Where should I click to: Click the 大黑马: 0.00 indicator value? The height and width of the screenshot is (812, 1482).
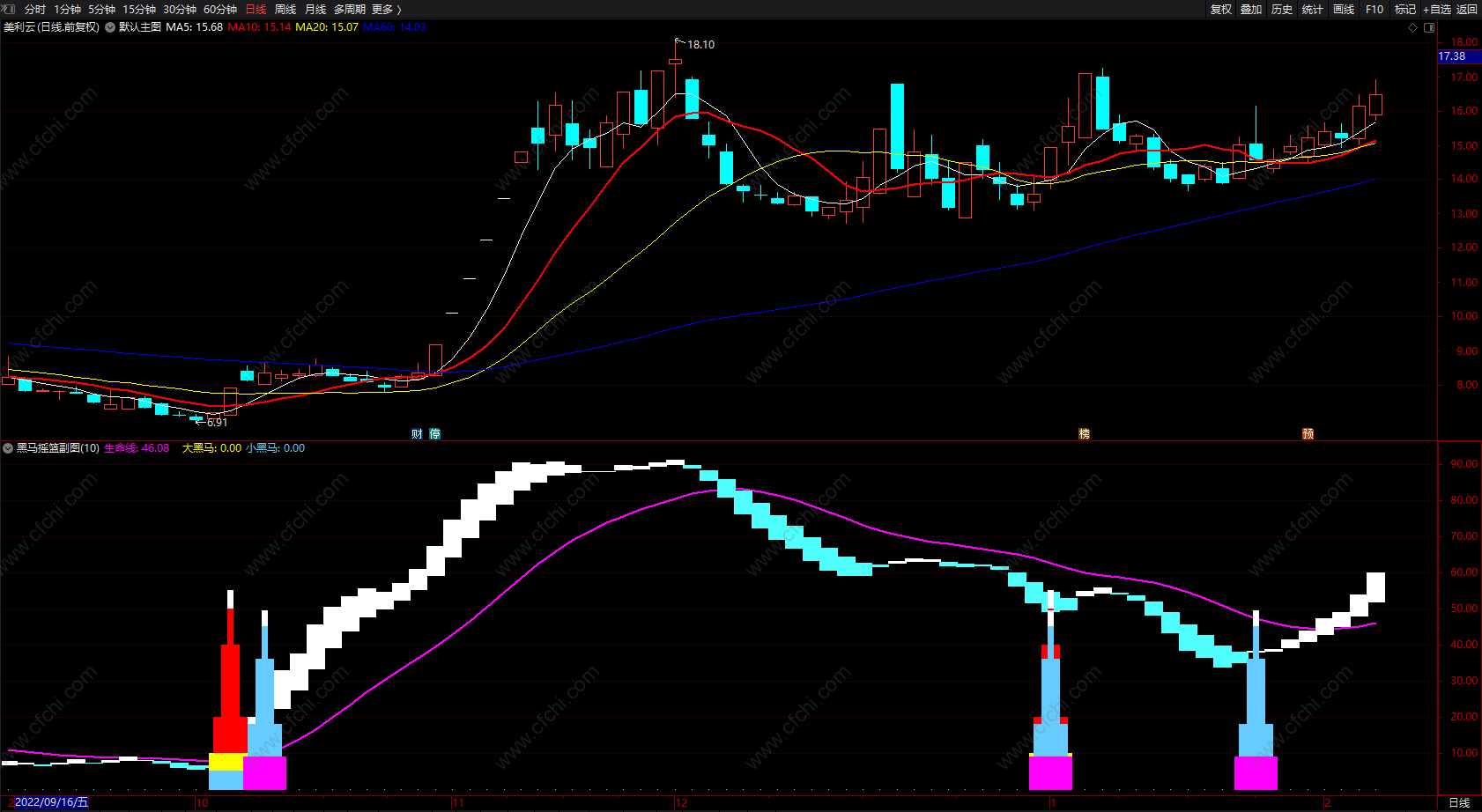click(211, 448)
